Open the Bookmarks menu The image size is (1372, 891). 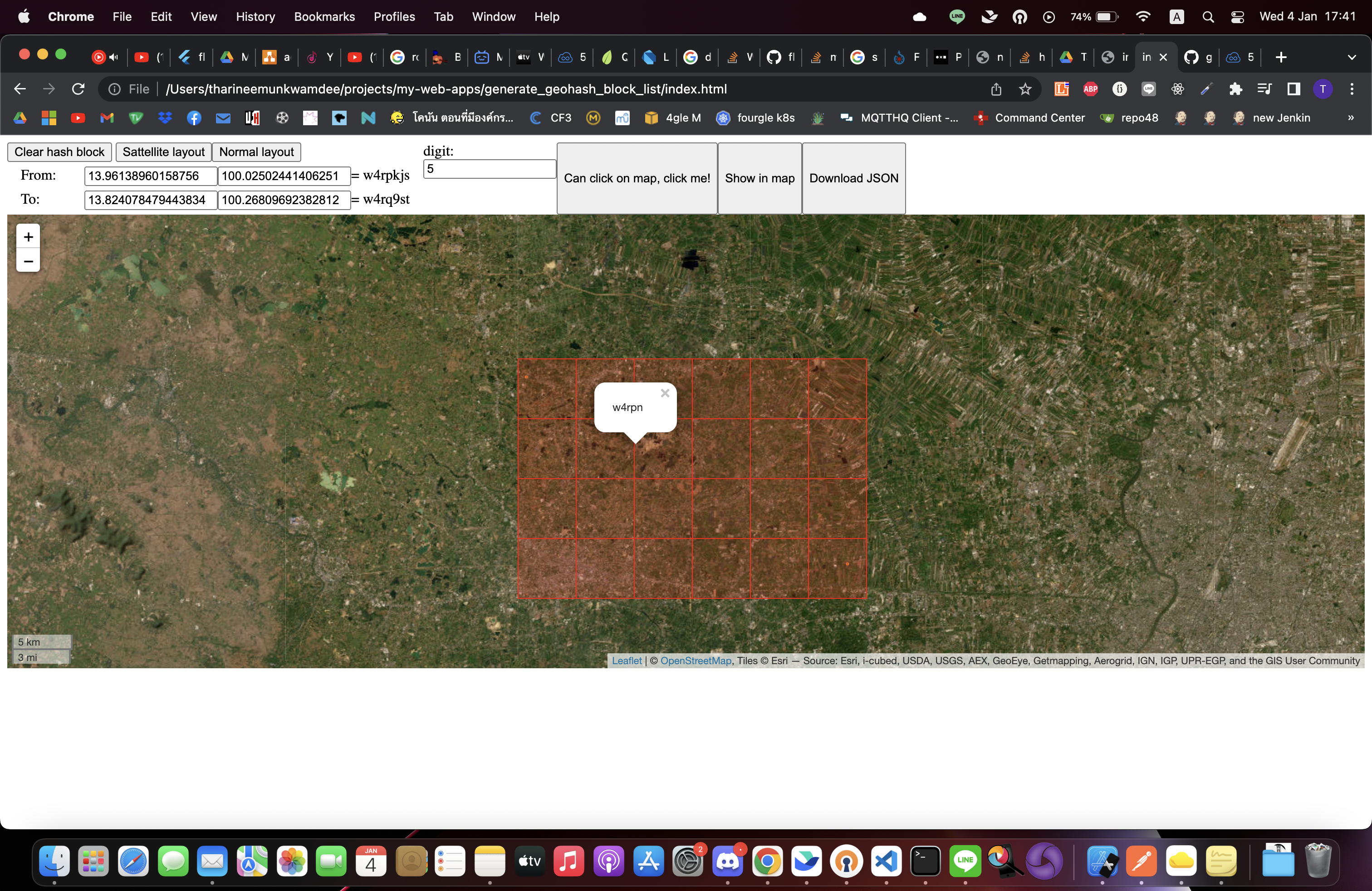pyautogui.click(x=324, y=17)
